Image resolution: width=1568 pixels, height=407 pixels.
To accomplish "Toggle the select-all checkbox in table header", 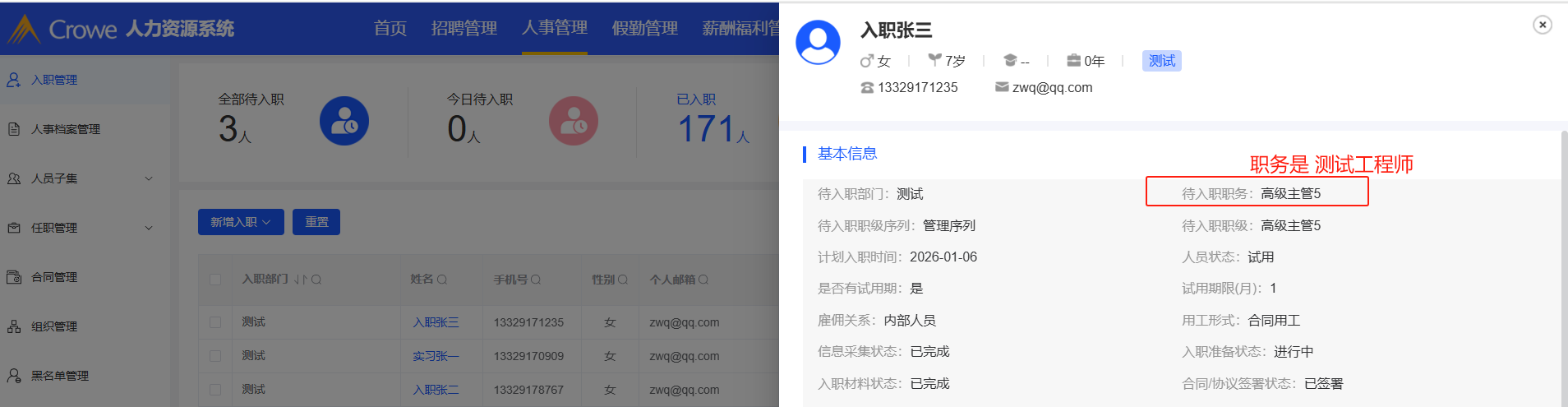I will pos(215,280).
